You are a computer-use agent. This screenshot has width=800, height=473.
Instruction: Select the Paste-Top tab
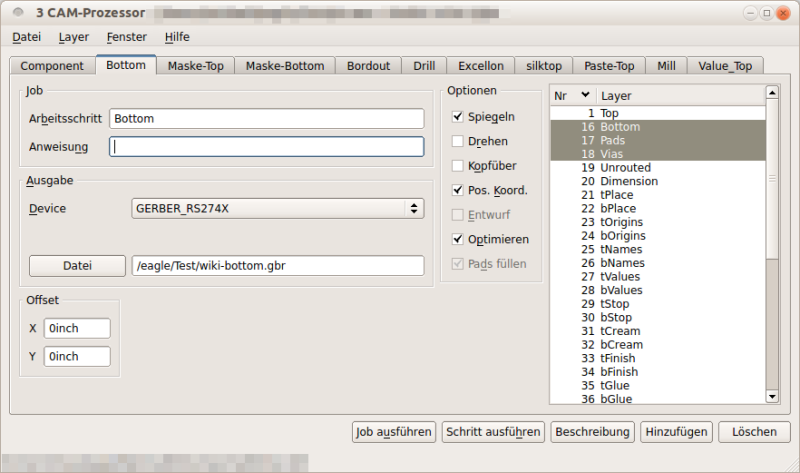click(x=609, y=66)
